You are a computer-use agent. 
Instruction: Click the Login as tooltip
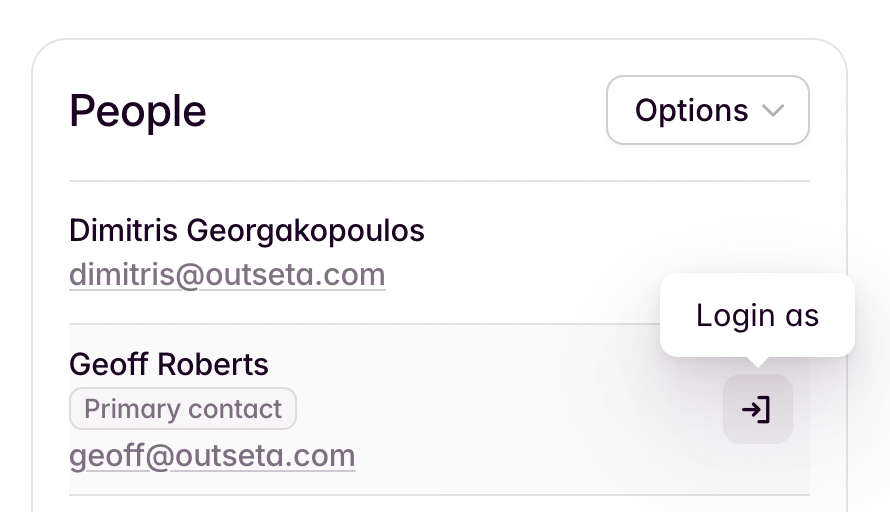tap(757, 315)
